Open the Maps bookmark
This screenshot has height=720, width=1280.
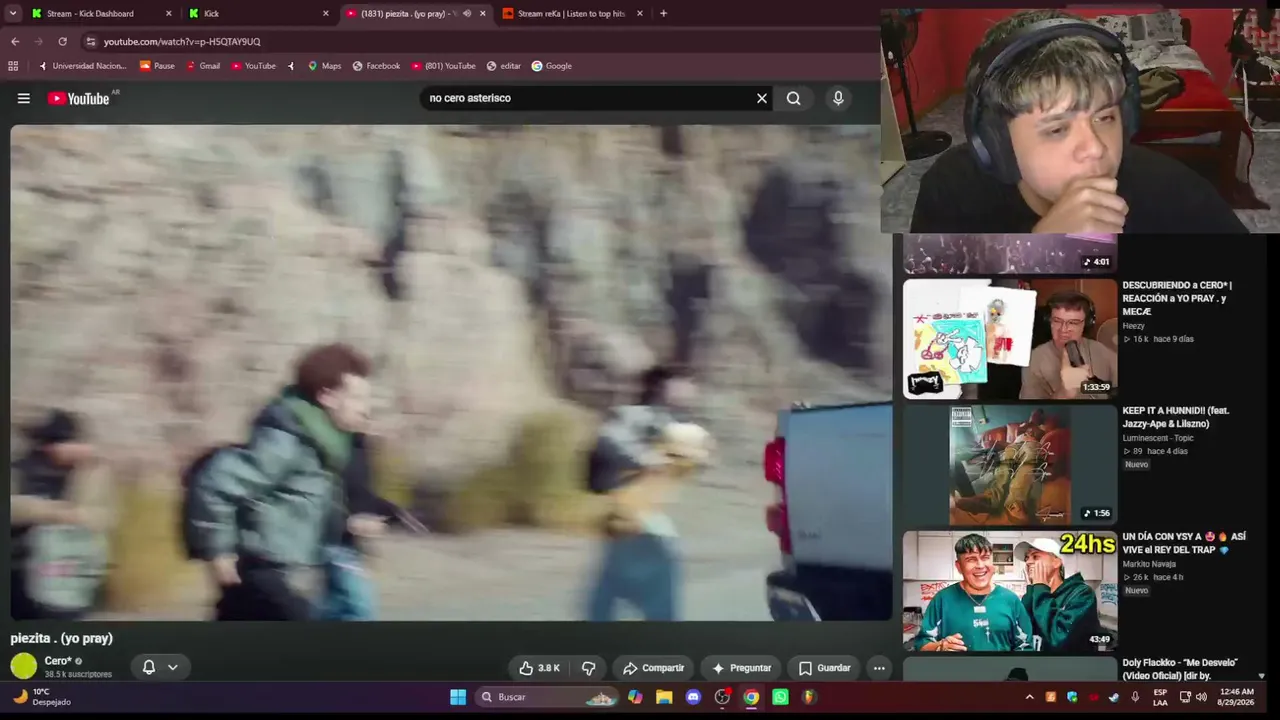point(324,66)
